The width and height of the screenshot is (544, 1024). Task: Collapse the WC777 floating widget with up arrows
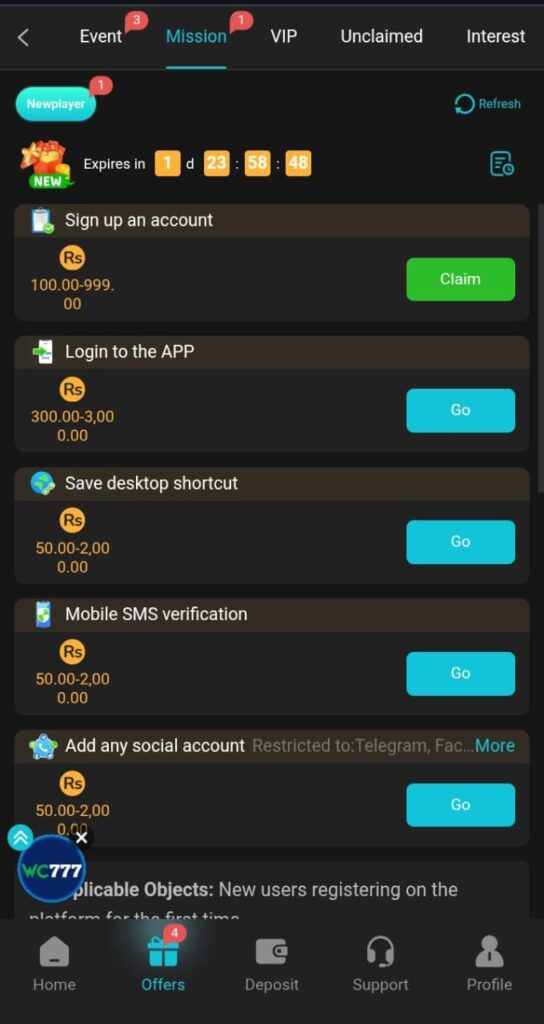pyautogui.click(x=20, y=838)
